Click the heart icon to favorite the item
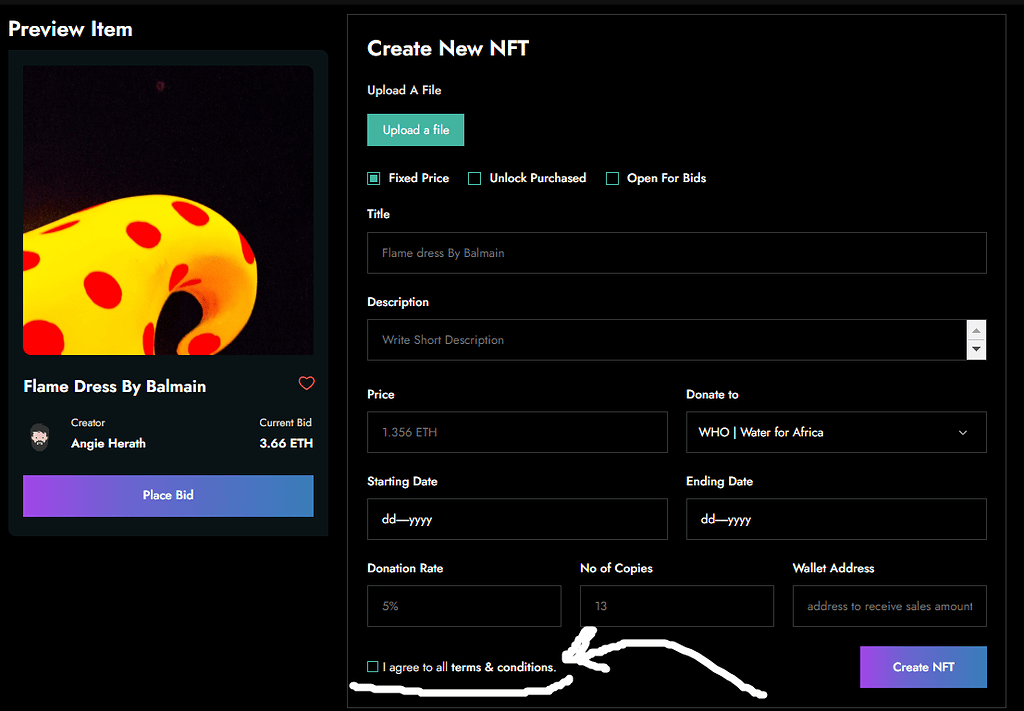1024x711 pixels. [x=306, y=384]
